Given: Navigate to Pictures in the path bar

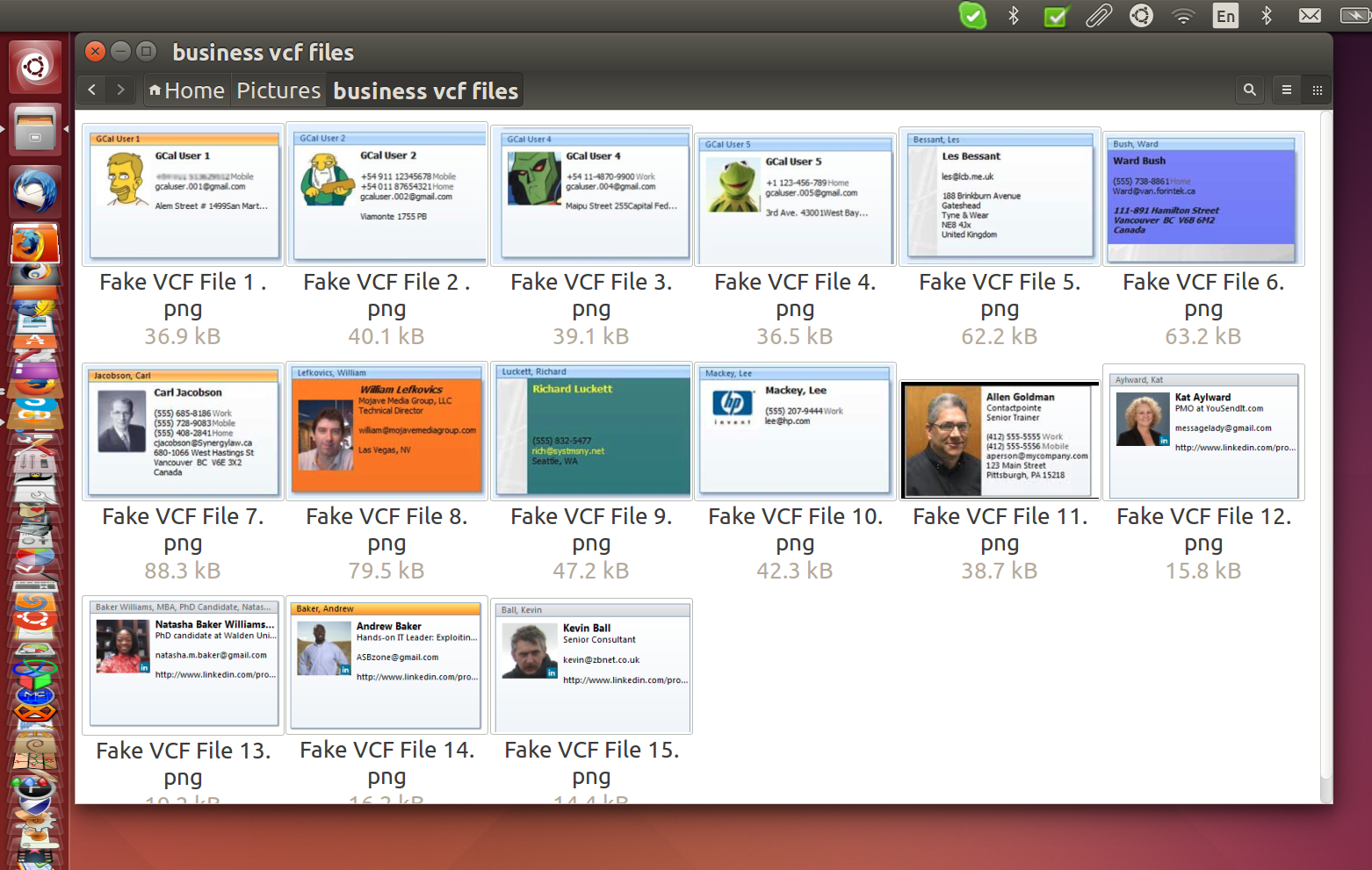Looking at the screenshot, I should (278, 90).
